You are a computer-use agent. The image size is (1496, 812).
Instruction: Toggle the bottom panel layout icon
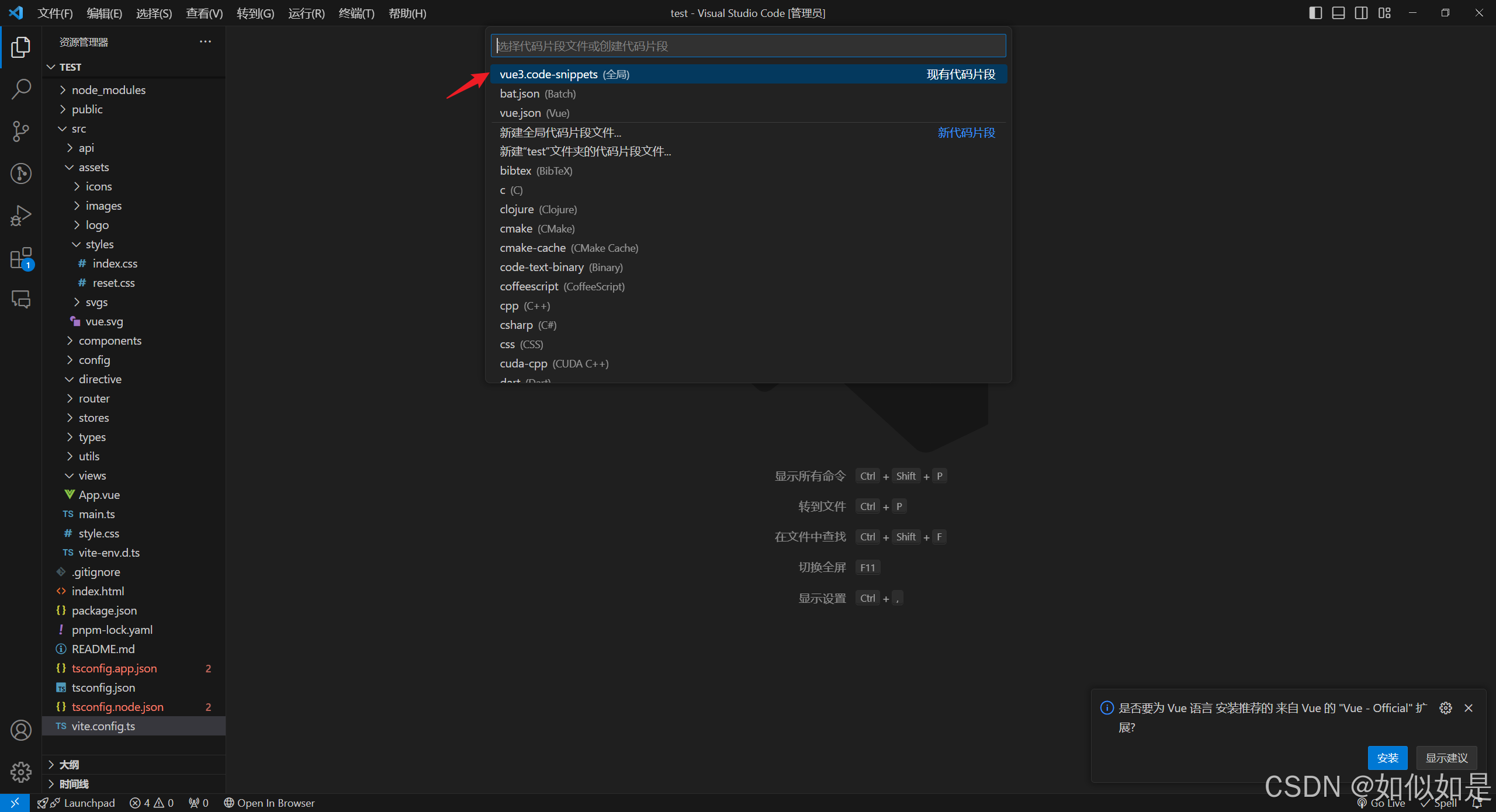(1338, 13)
